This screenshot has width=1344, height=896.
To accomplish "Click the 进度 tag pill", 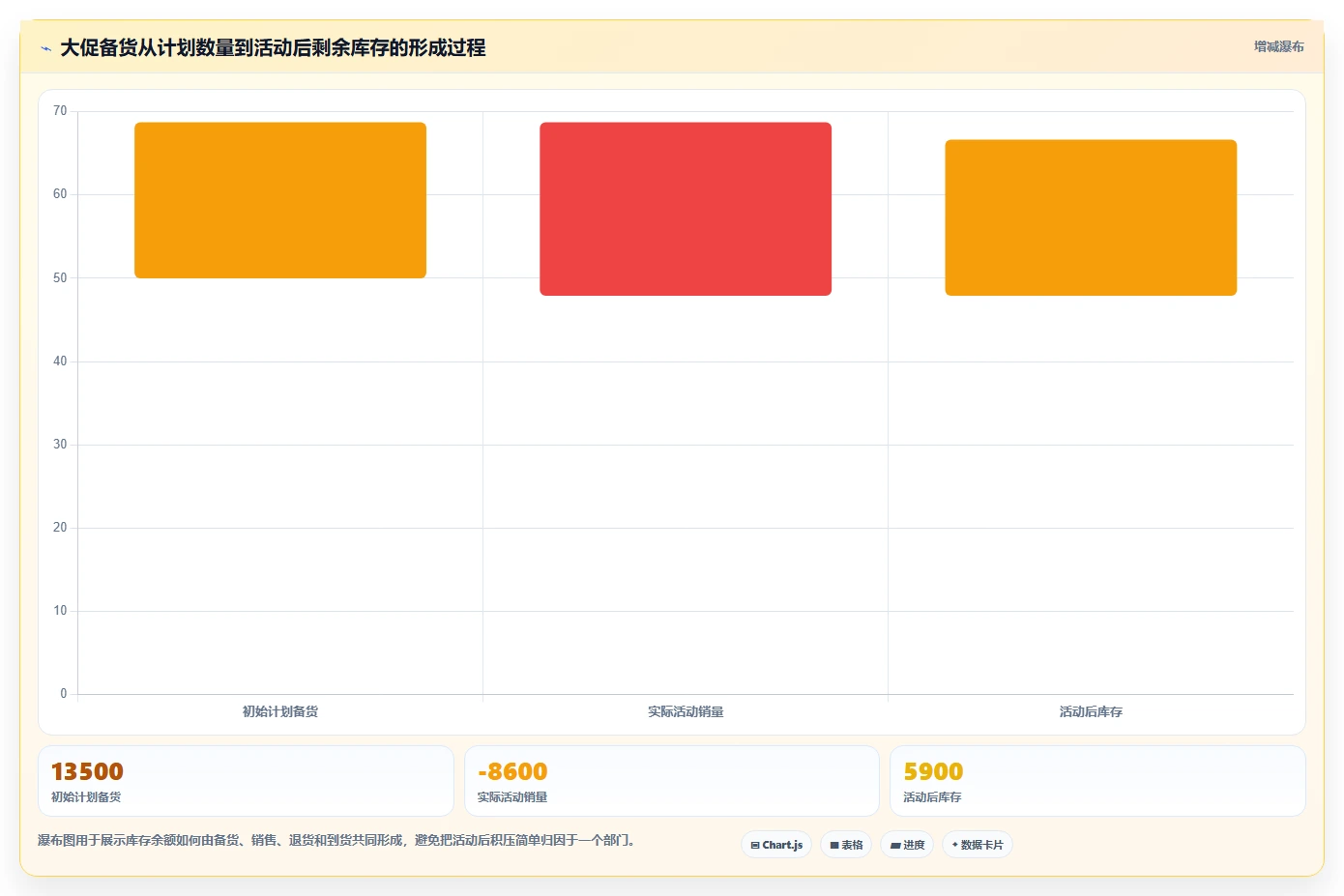I will (x=907, y=845).
